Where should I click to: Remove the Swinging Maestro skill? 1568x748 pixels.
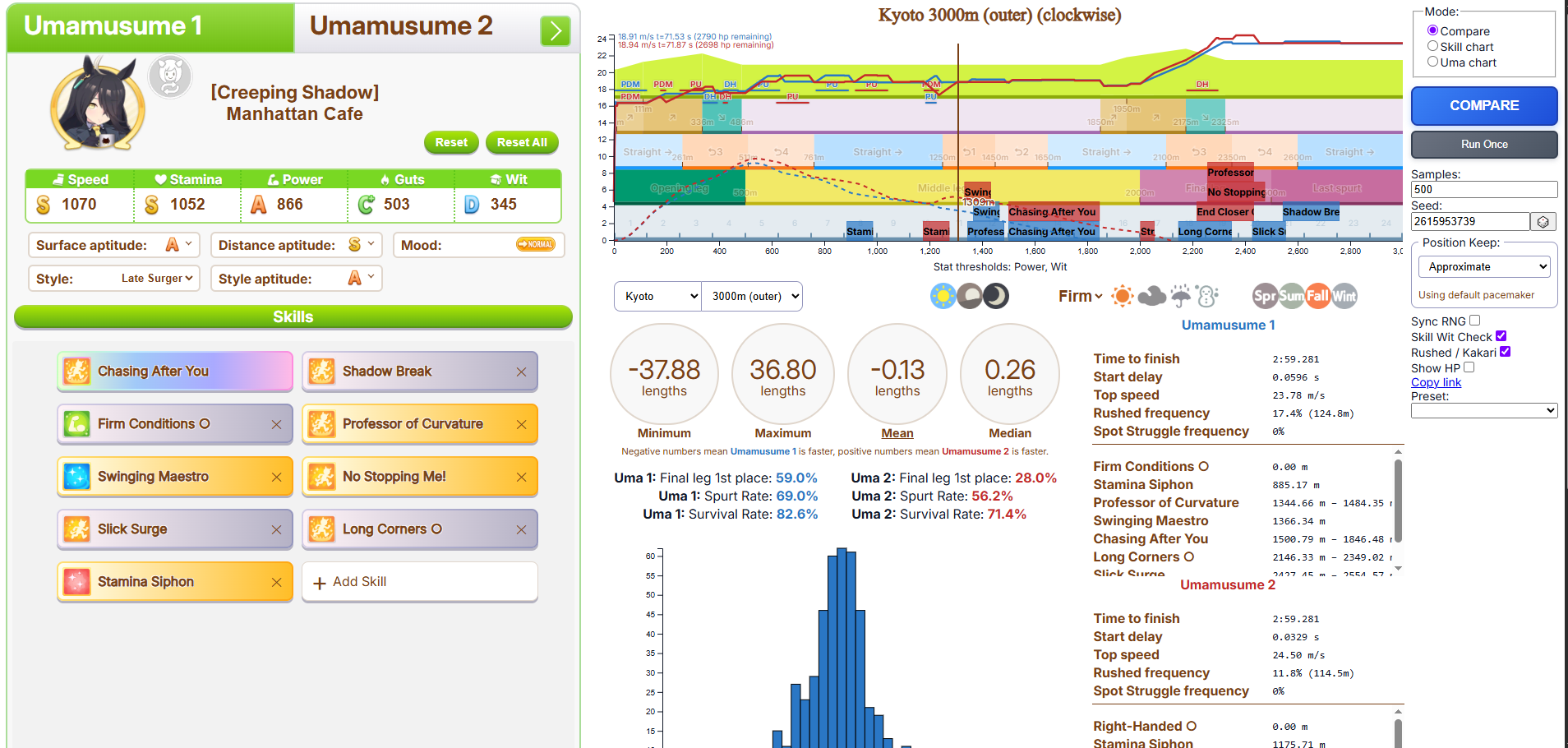[276, 478]
